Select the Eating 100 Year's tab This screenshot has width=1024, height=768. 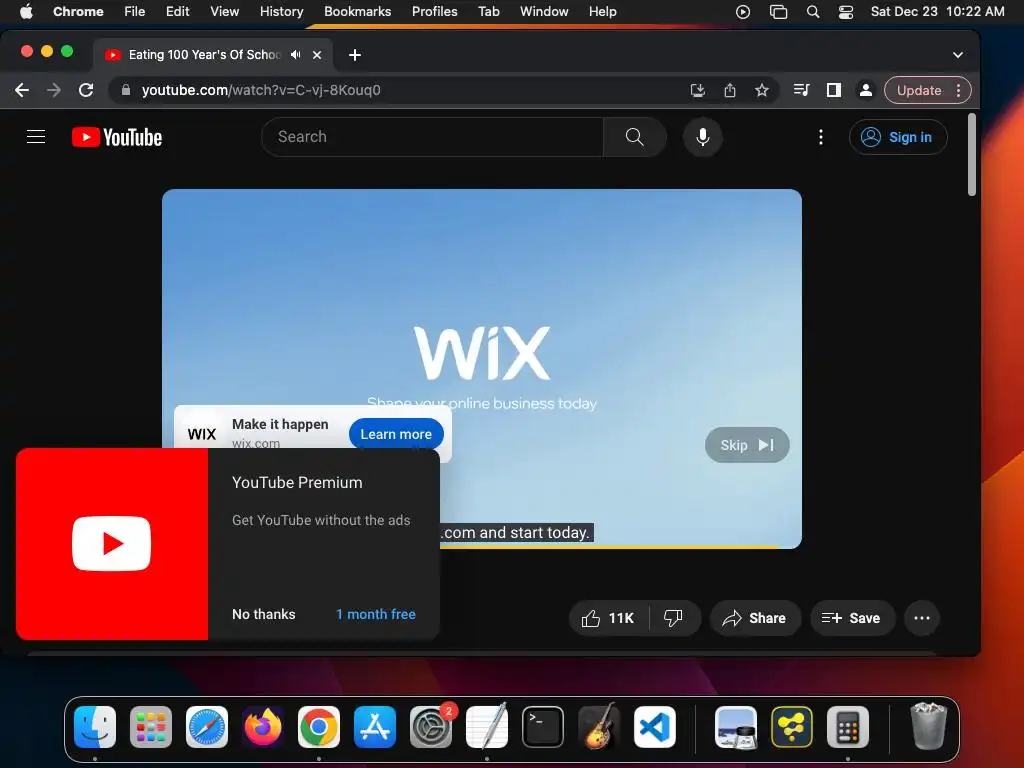[x=204, y=55]
